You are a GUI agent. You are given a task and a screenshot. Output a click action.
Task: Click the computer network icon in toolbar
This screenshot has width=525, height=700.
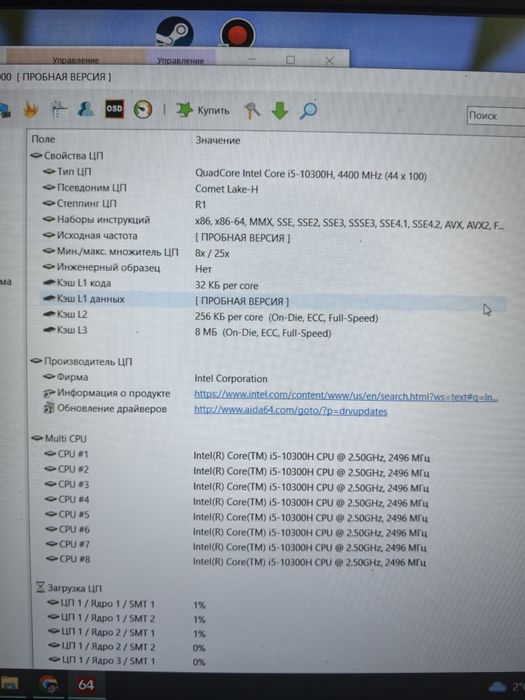(x=4, y=110)
